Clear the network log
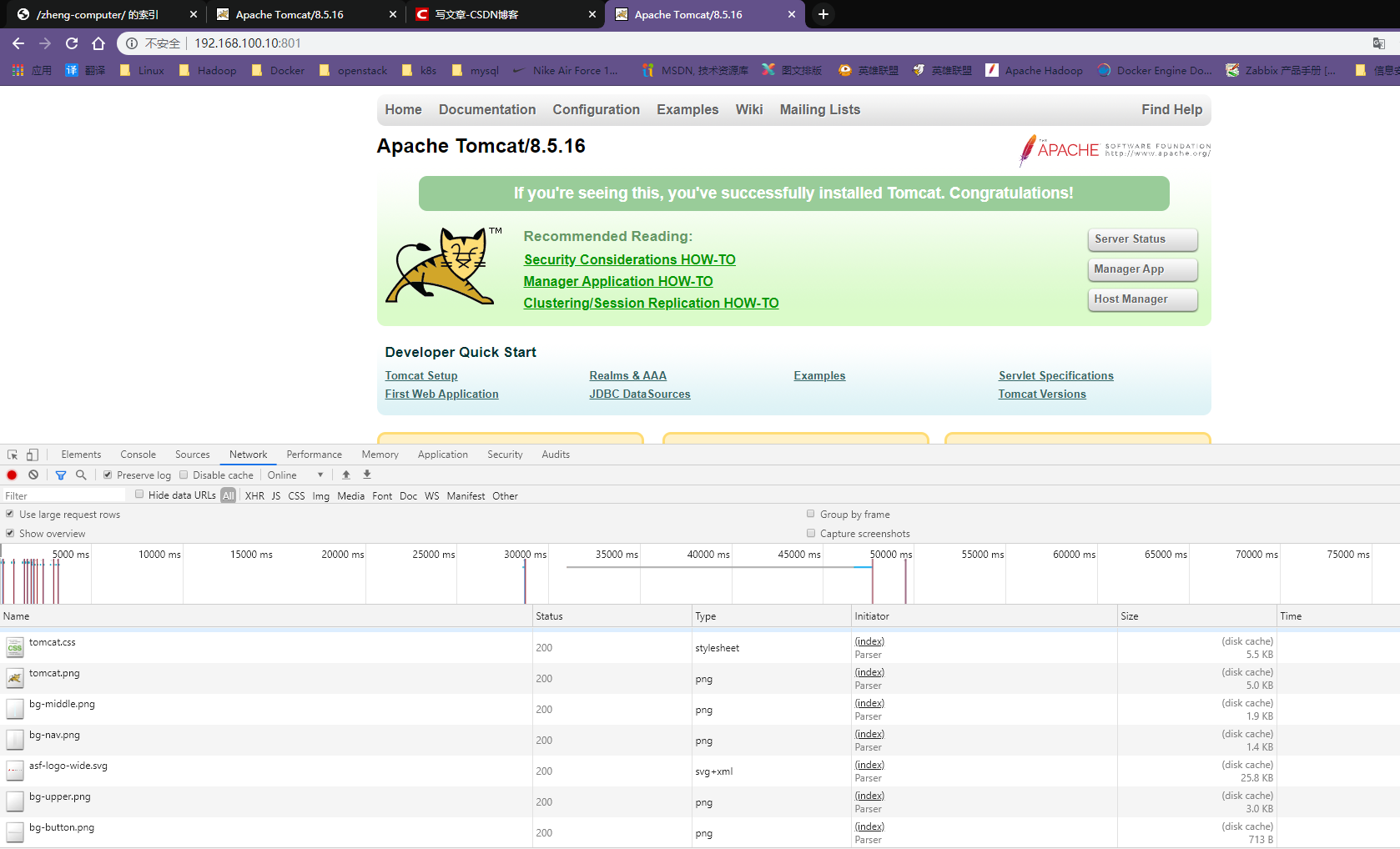Image resolution: width=1400 pixels, height=849 pixels. (33, 475)
